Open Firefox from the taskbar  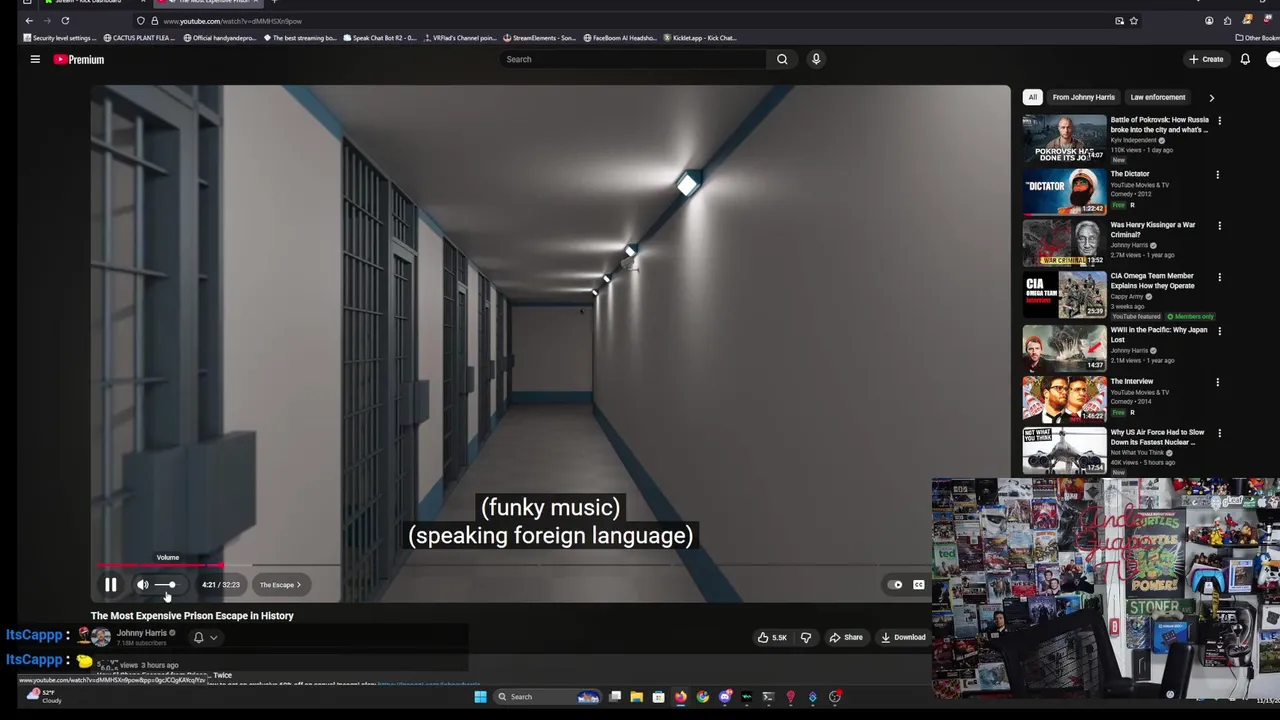(x=680, y=697)
